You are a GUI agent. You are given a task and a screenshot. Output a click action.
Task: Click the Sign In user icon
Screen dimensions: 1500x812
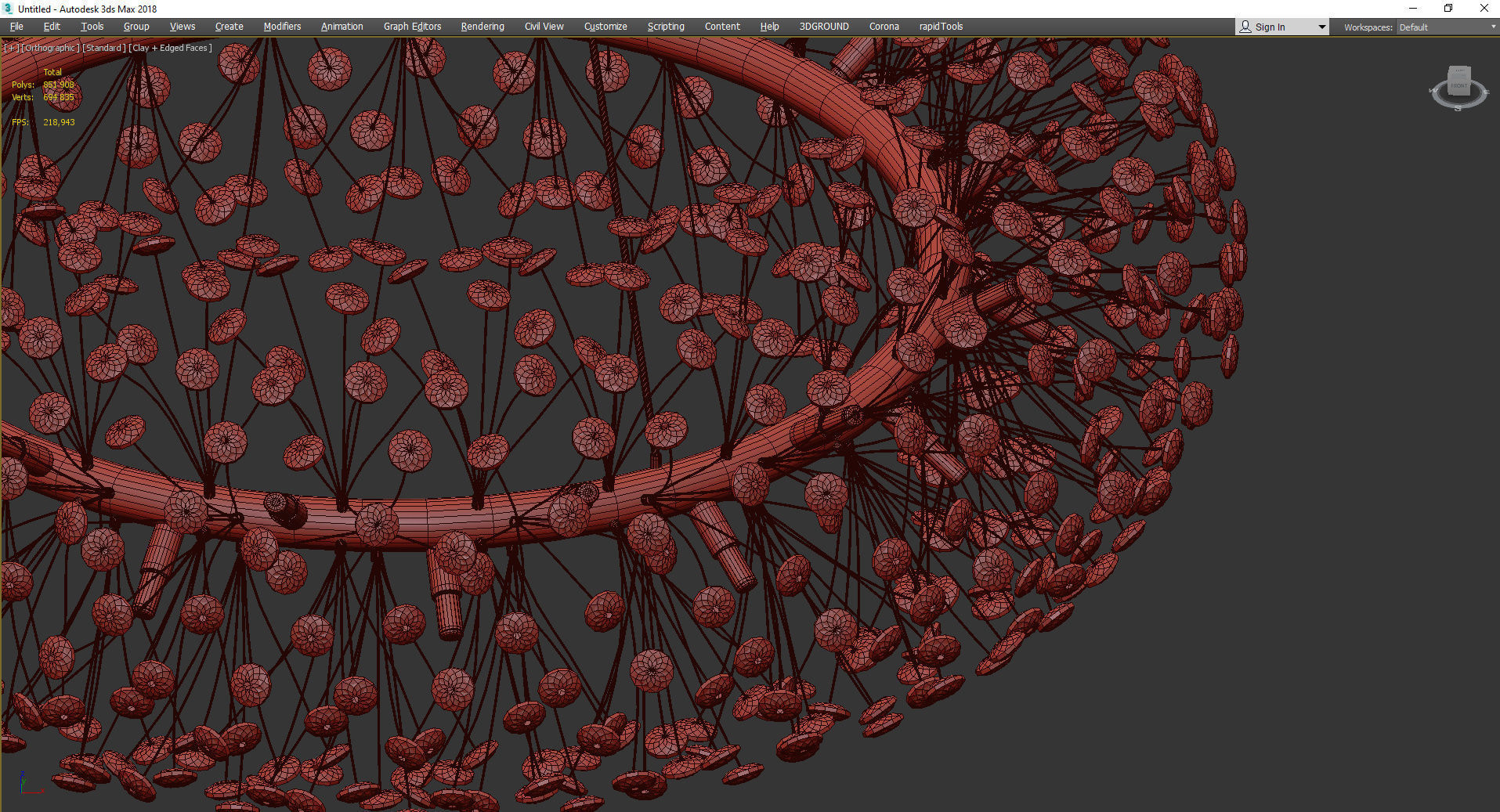click(x=1245, y=27)
